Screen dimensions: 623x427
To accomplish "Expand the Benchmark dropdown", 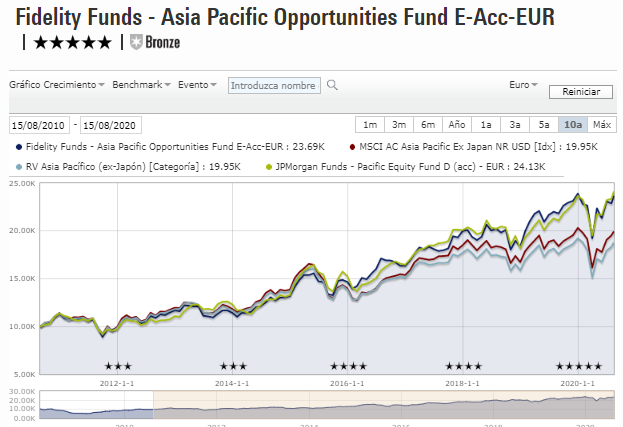I will click(x=142, y=85).
